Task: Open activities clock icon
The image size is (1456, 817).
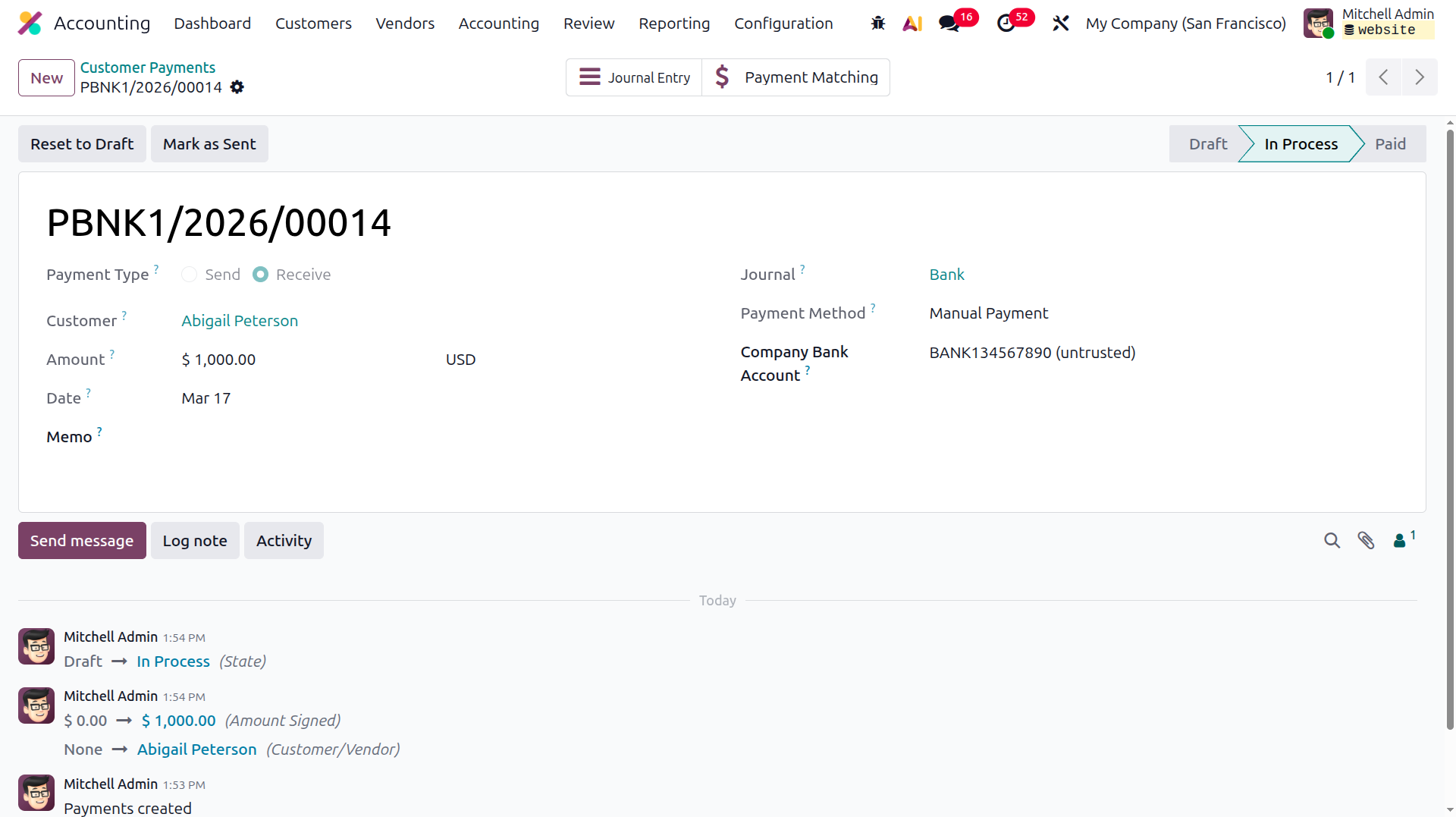Action: tap(1006, 24)
